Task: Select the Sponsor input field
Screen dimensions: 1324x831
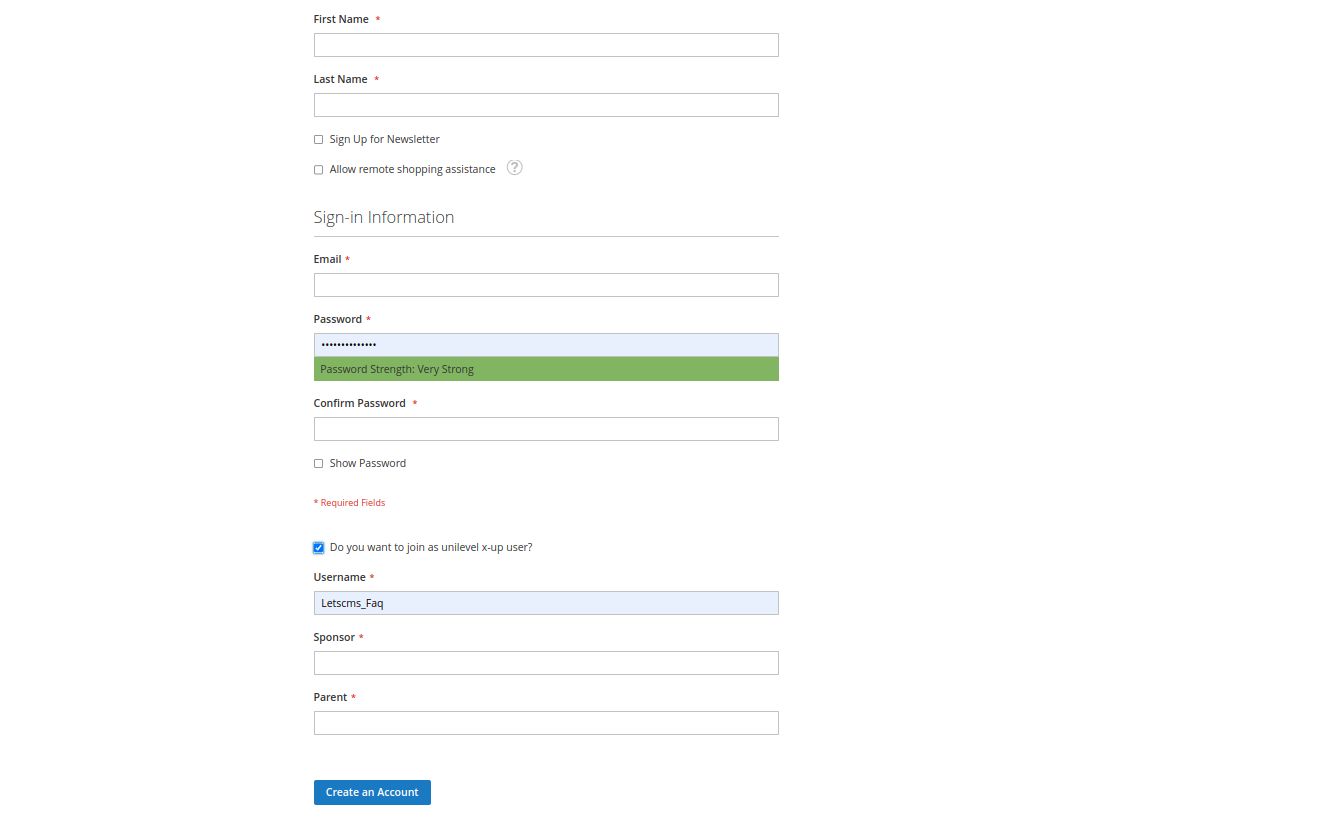Action: (546, 663)
